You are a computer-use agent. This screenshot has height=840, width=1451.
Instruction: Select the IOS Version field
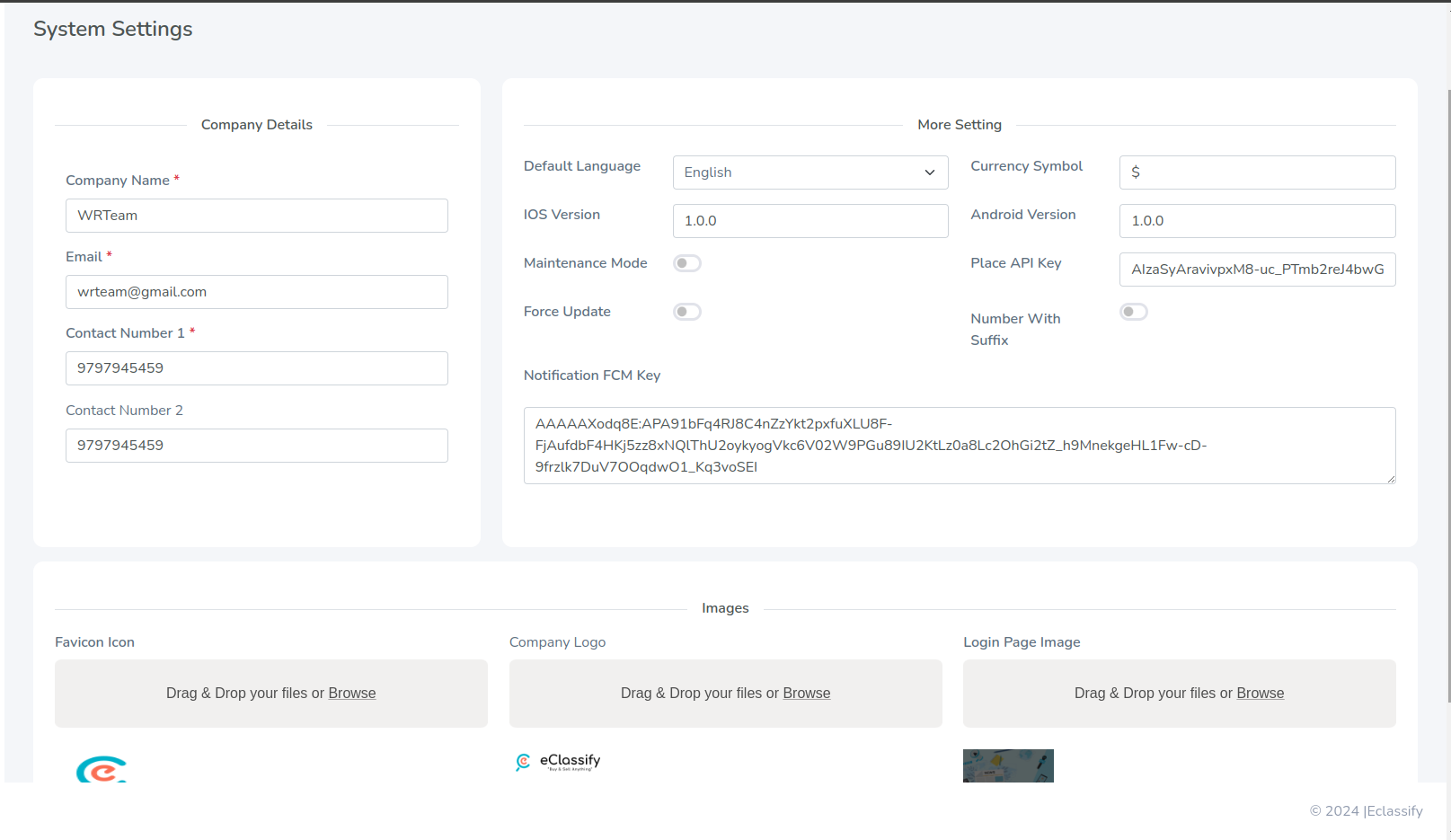click(810, 221)
